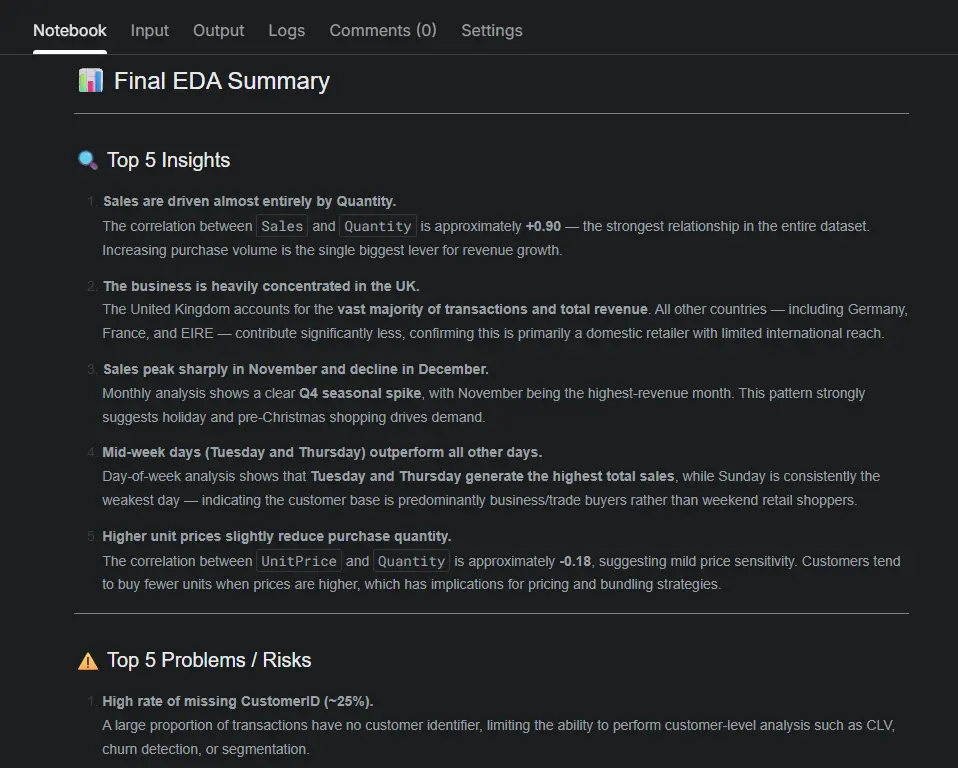This screenshot has height=768, width=958.
Task: Open the Settings tab
Action: [492, 31]
